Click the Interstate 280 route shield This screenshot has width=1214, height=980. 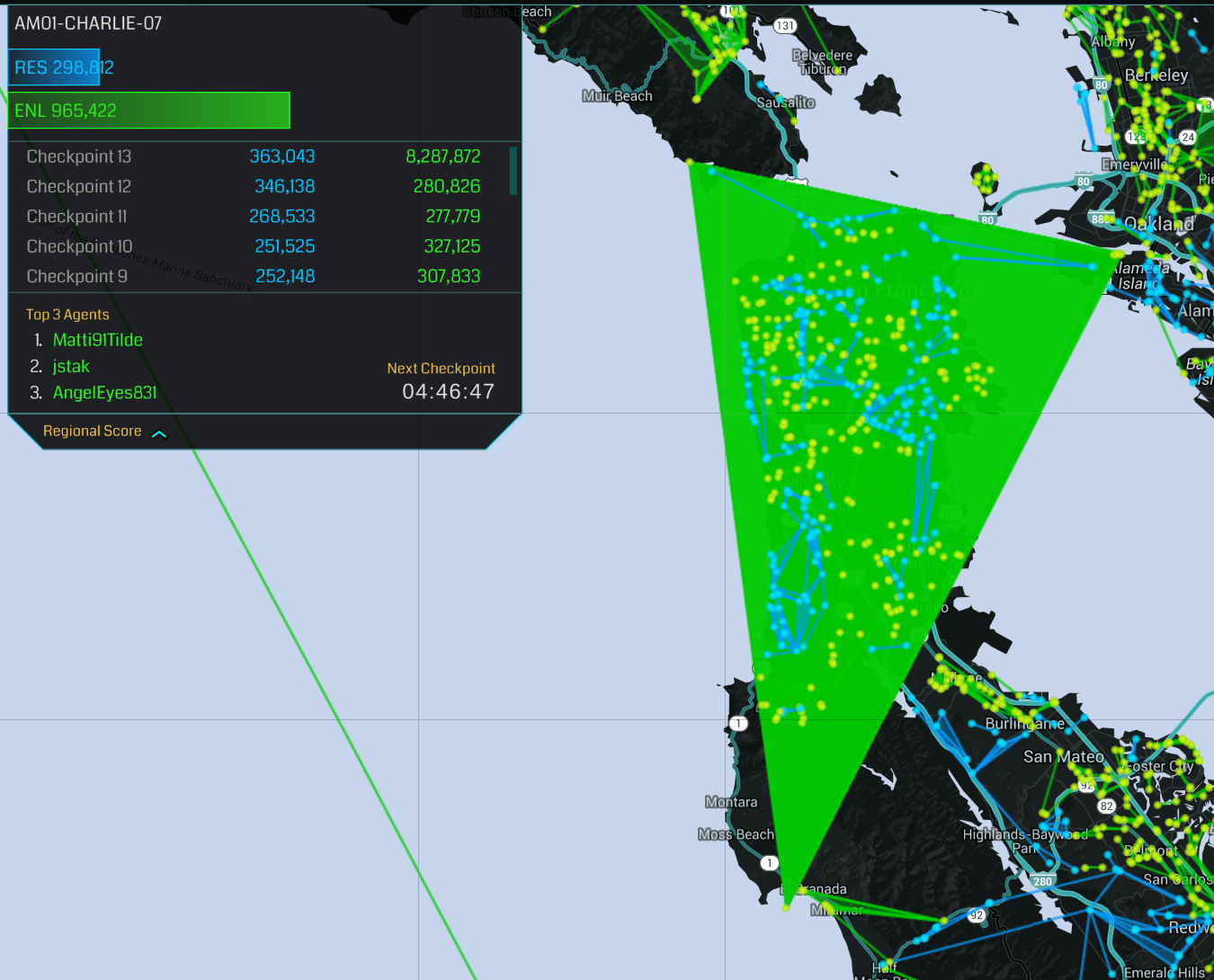pyautogui.click(x=1043, y=881)
